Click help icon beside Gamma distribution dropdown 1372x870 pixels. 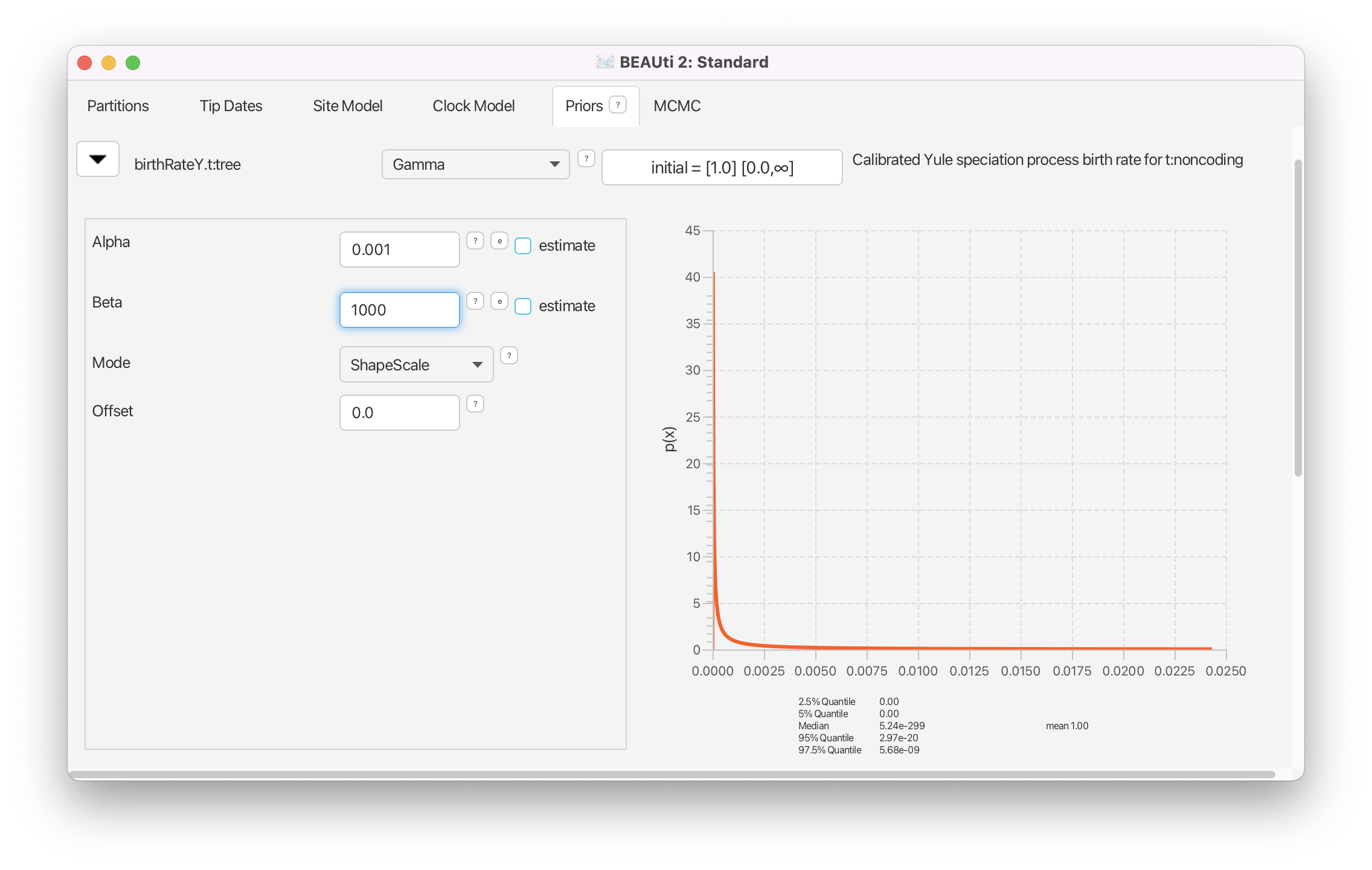coord(586,159)
